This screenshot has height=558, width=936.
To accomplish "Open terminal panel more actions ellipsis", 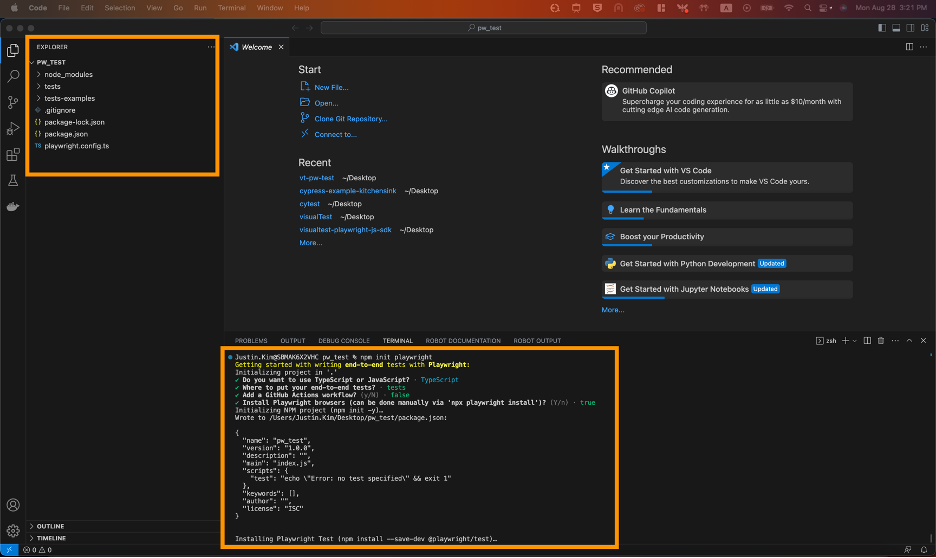I will 895,341.
